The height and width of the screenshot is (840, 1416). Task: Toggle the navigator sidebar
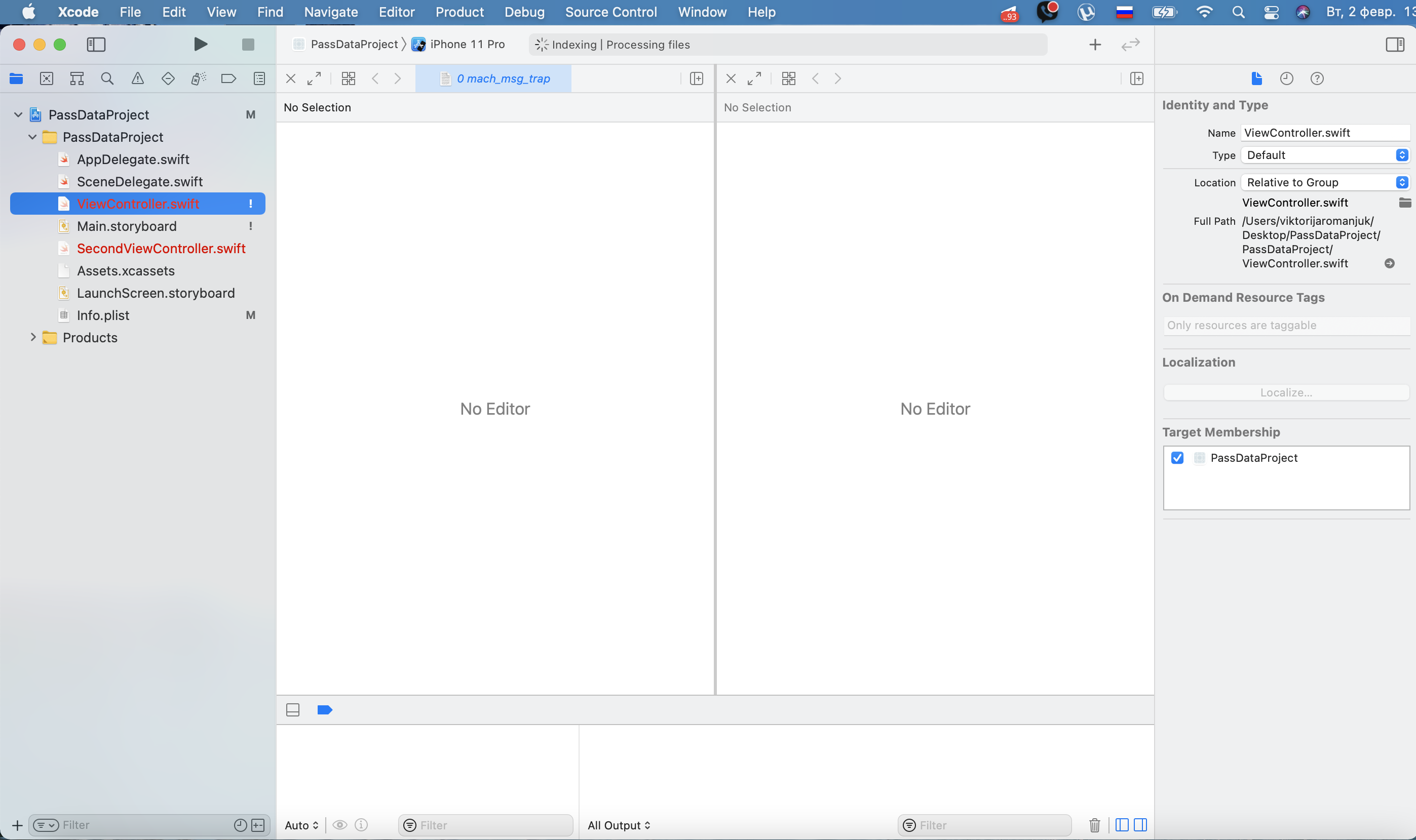coord(96,44)
